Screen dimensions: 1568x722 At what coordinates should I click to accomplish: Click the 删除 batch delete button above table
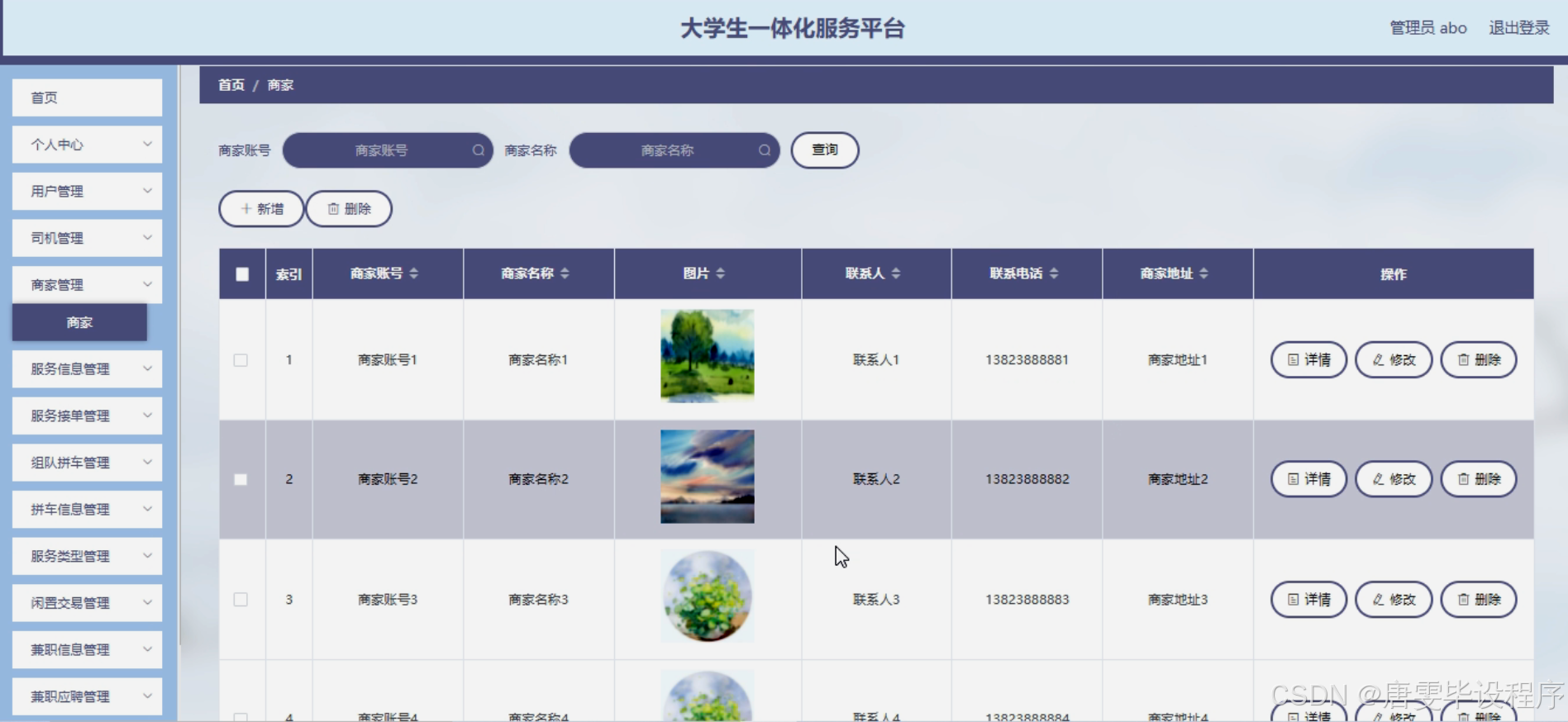pos(349,209)
